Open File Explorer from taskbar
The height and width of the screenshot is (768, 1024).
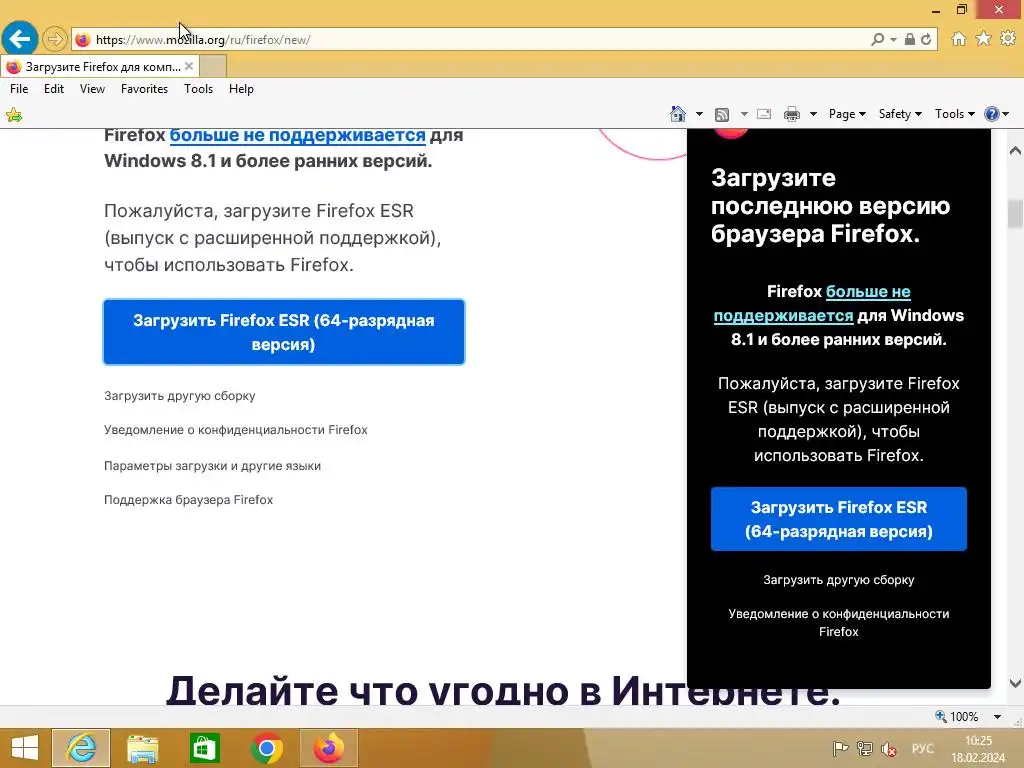142,748
